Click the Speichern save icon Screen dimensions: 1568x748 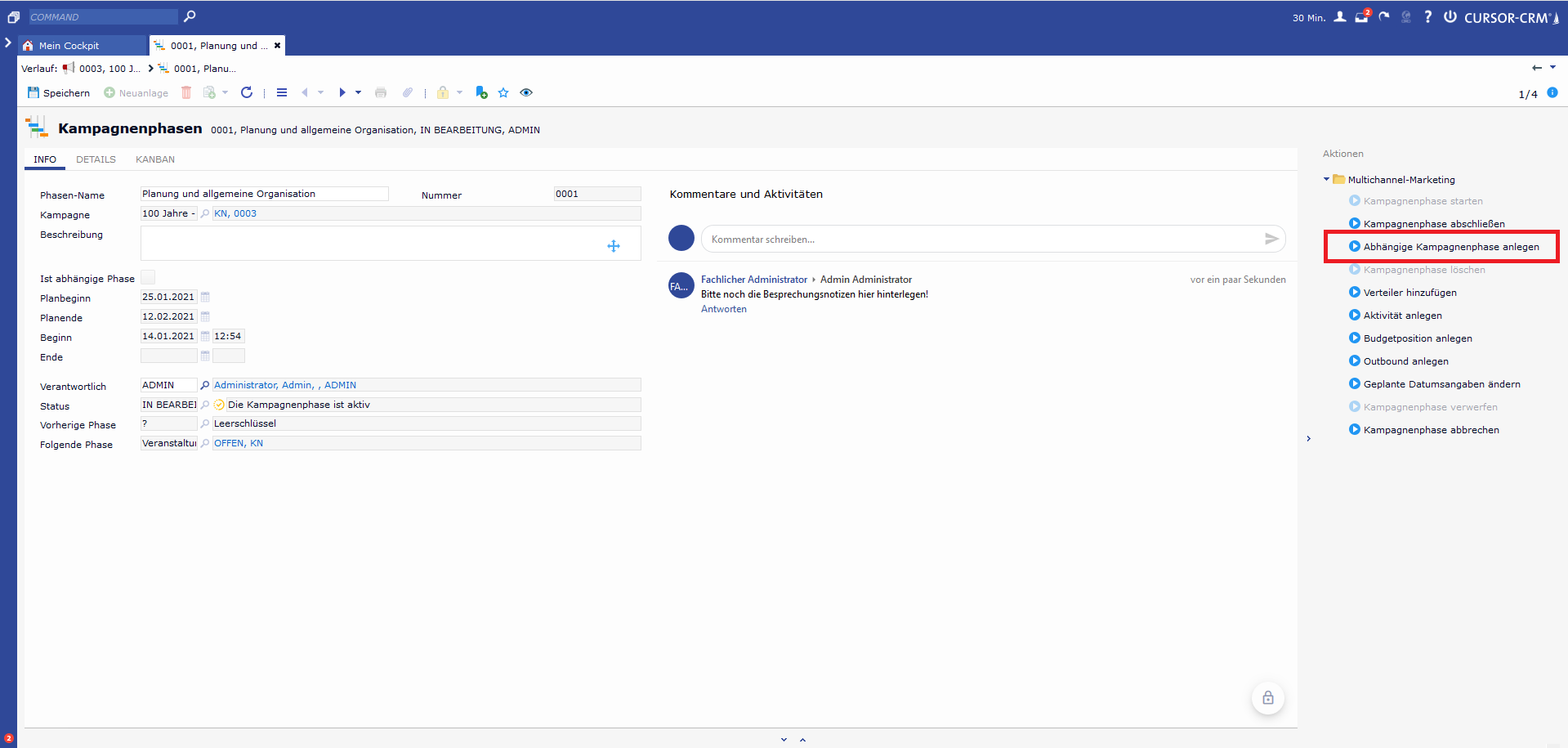34,92
